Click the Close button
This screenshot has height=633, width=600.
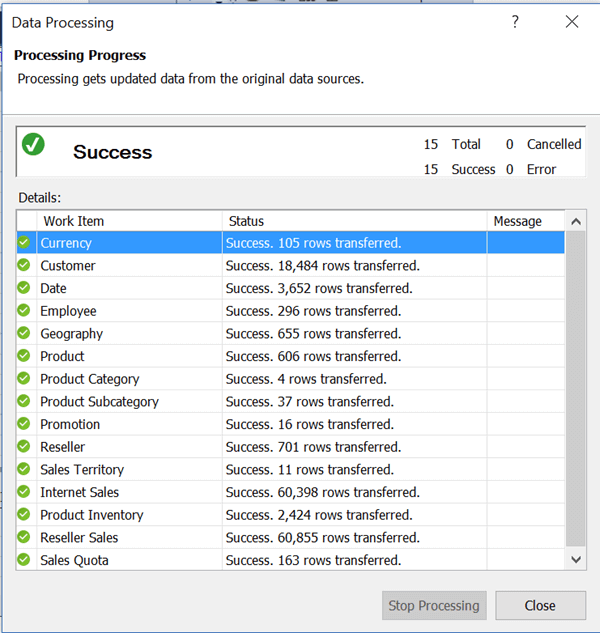540,605
